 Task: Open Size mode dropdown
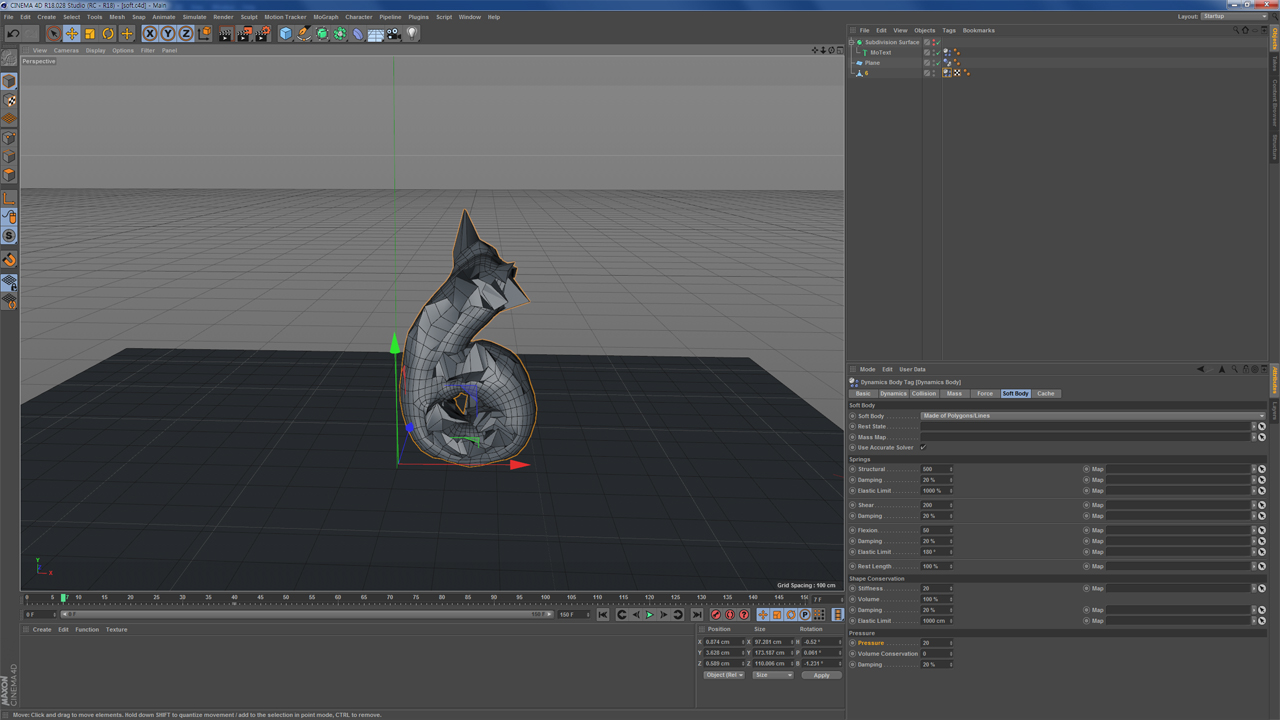[x=773, y=675]
